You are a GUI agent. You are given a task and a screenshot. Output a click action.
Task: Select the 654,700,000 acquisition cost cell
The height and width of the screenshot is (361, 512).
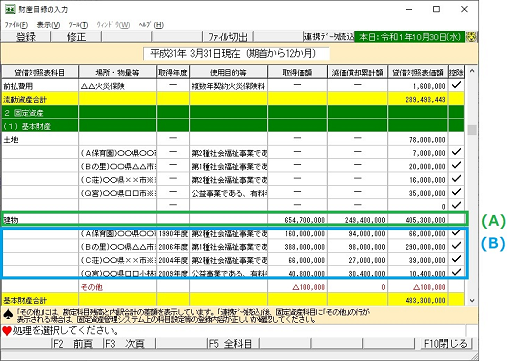click(297, 220)
